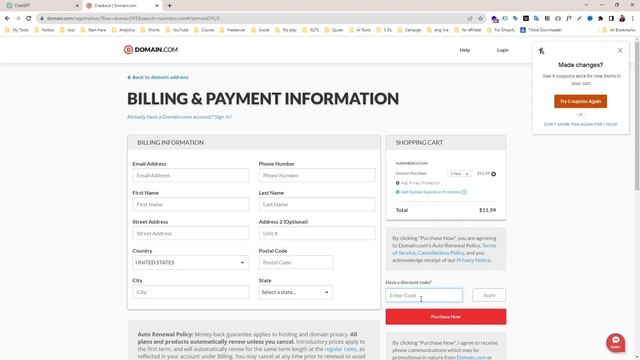Open a new browser tab
This screenshot has width=640, height=360.
click(169, 6)
